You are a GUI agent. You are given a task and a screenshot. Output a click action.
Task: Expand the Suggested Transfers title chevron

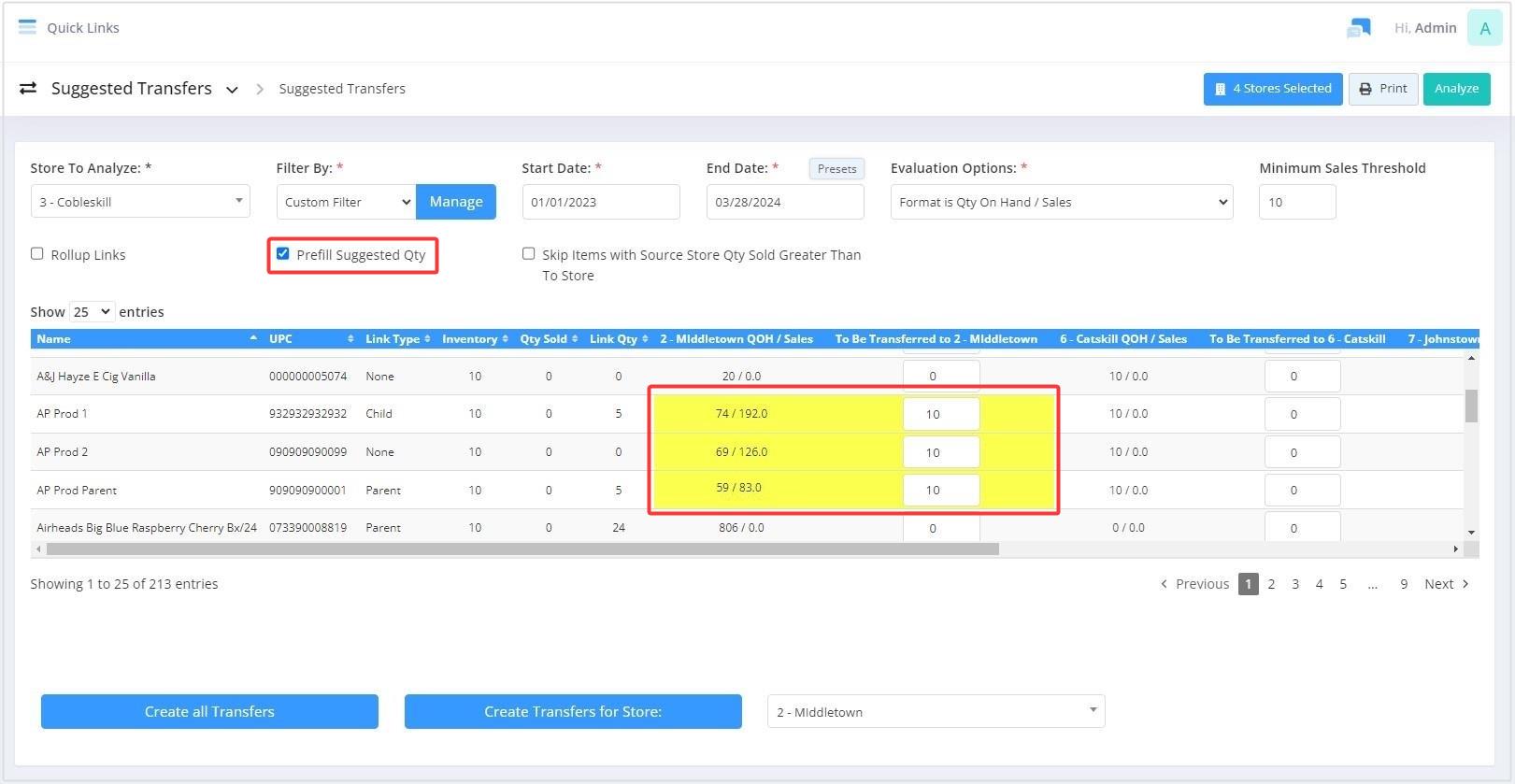[x=232, y=90]
